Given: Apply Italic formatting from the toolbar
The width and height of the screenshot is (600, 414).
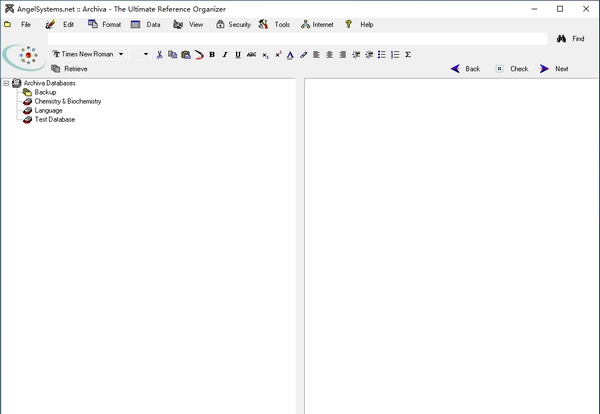Looking at the screenshot, I should pos(225,55).
